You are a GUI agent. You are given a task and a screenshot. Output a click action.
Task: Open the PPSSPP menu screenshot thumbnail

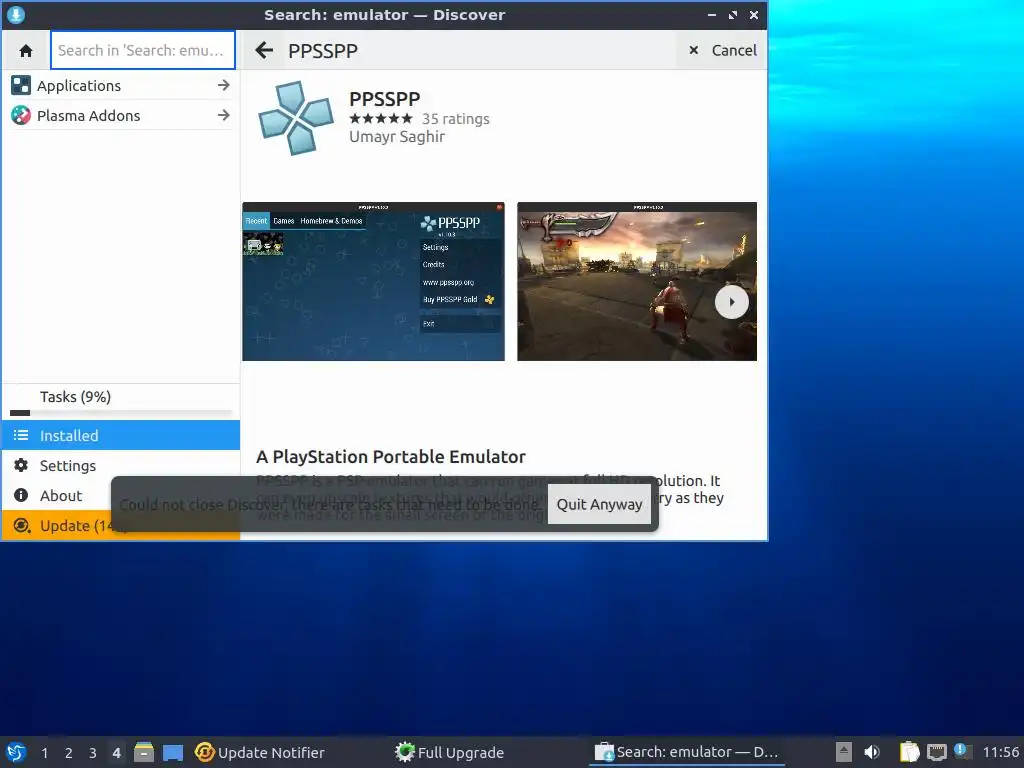point(373,281)
